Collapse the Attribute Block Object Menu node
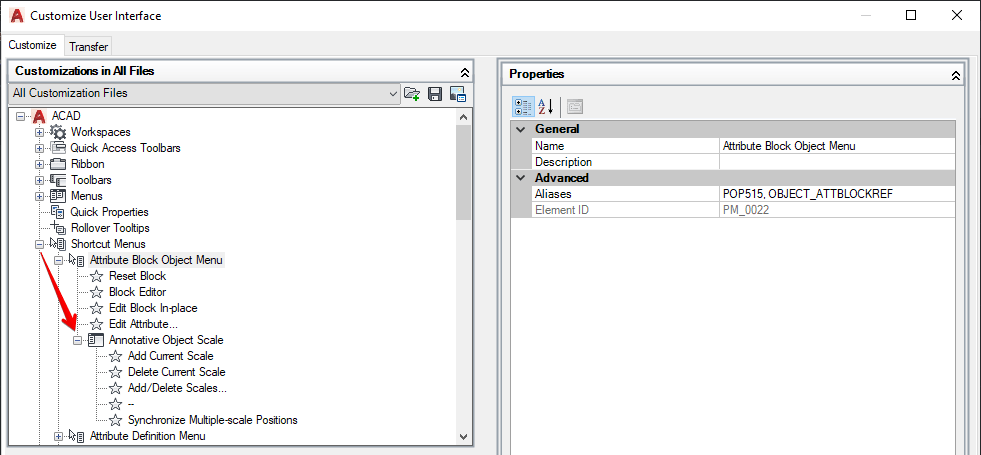Screen dimensions: 981x455 point(59,260)
